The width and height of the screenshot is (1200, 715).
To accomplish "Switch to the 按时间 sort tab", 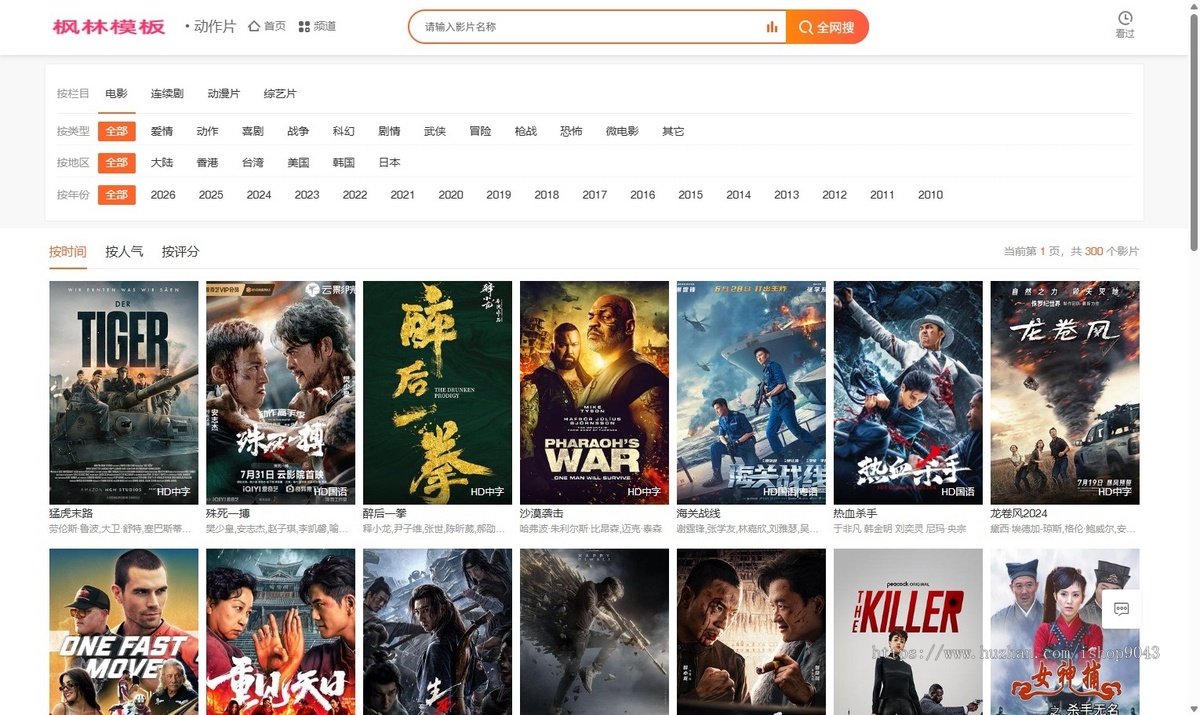I will (x=68, y=252).
